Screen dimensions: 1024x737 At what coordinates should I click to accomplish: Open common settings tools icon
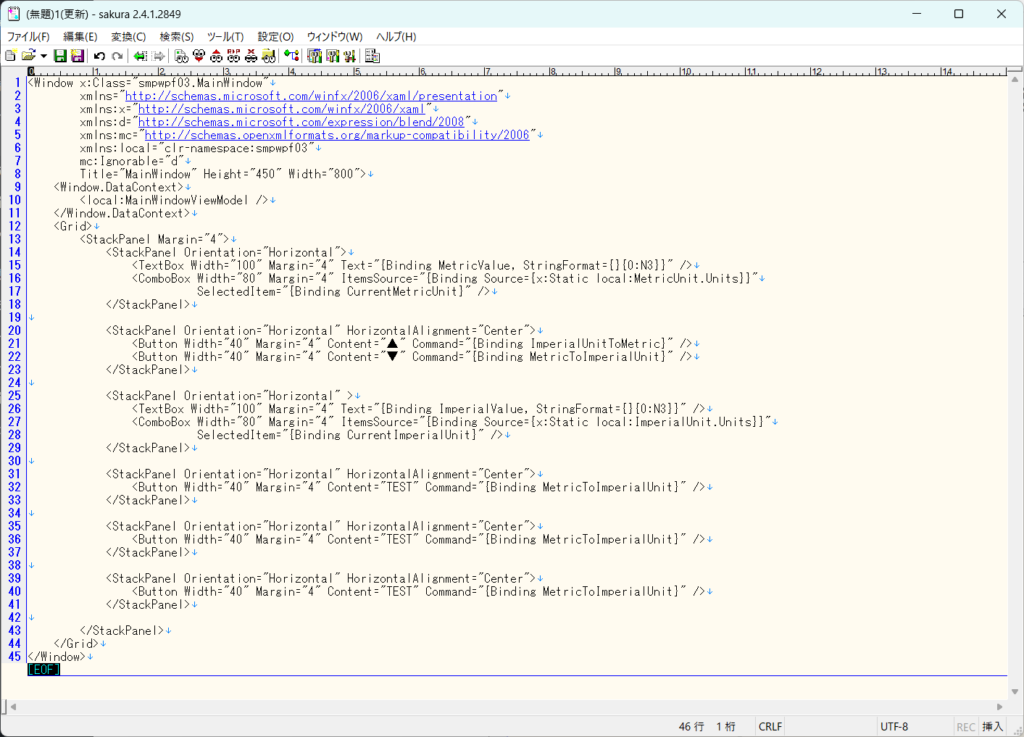(x=349, y=56)
